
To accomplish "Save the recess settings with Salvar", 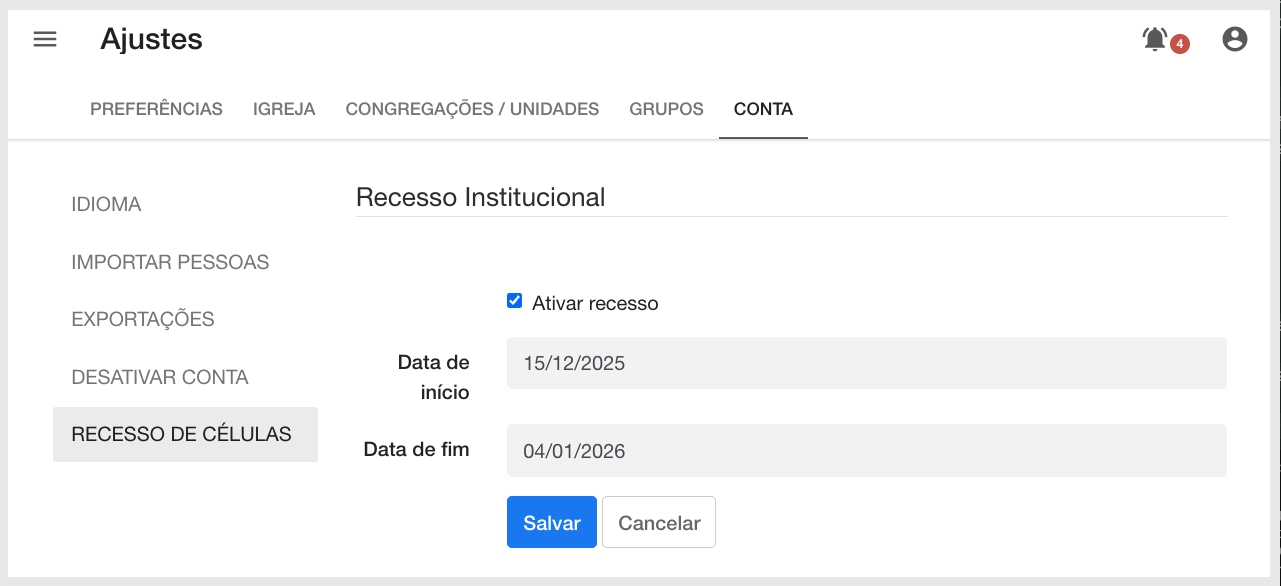I will 552,522.
